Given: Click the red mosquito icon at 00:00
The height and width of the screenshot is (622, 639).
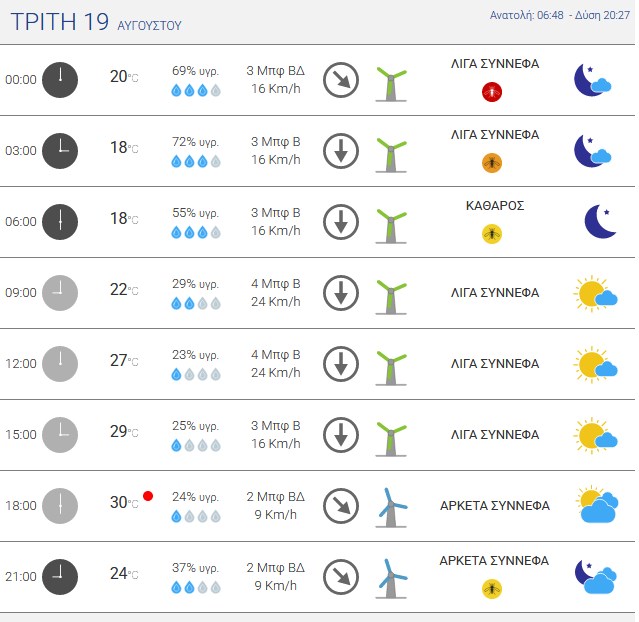Looking at the screenshot, I should (x=492, y=92).
